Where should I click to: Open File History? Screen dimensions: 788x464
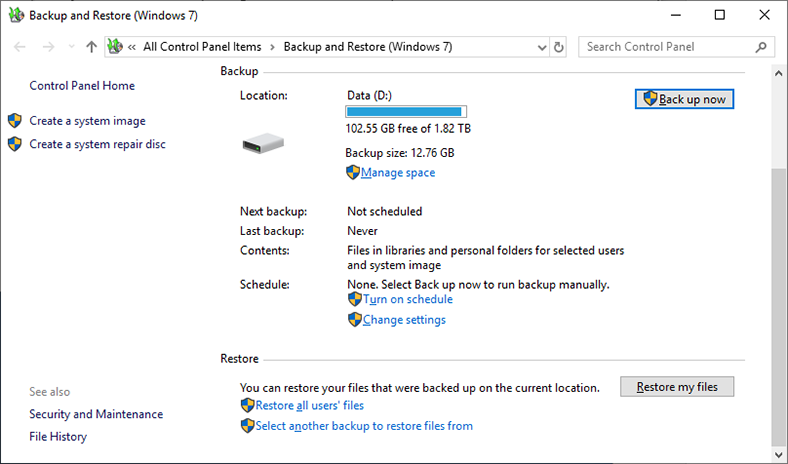[58, 436]
